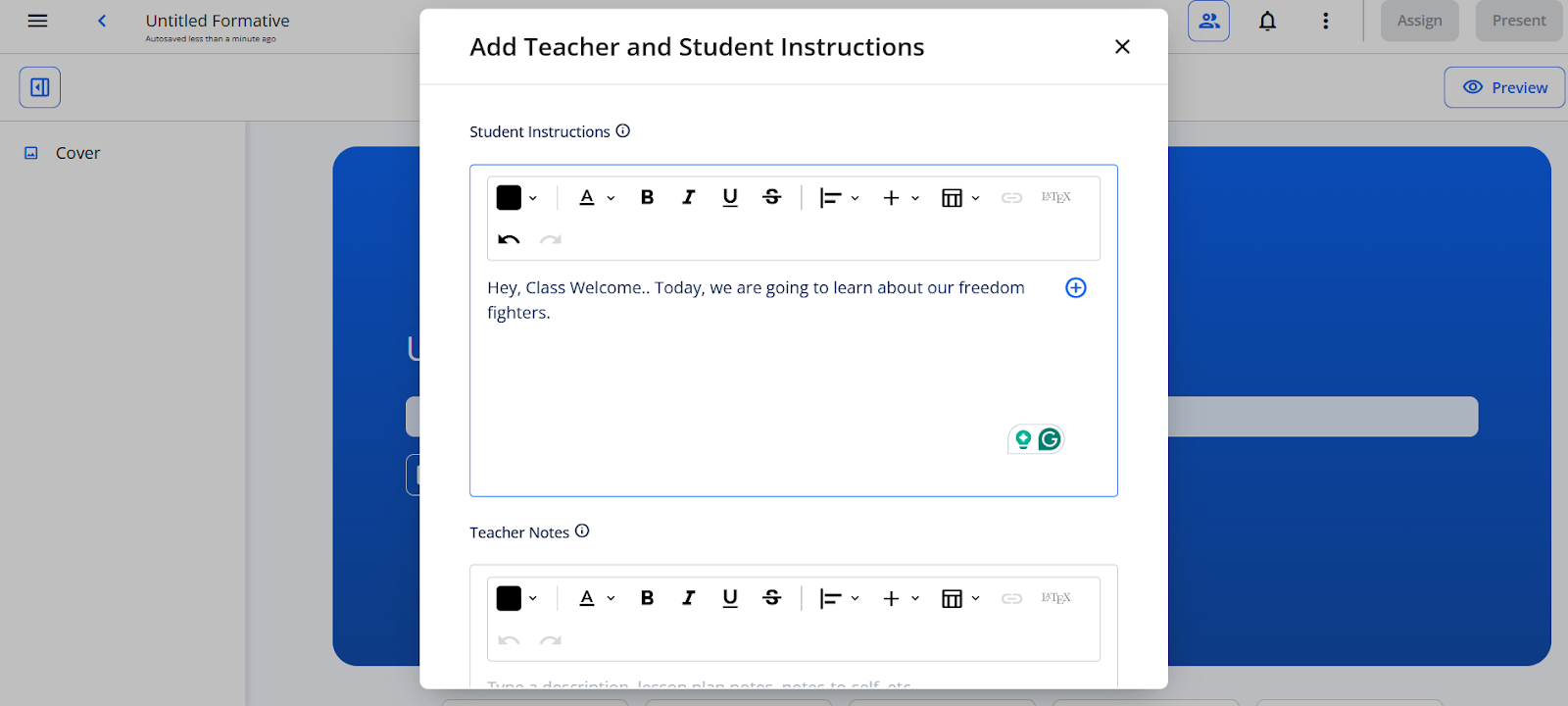Insert LaTeX in Teacher Notes toolbar

coord(1056,597)
